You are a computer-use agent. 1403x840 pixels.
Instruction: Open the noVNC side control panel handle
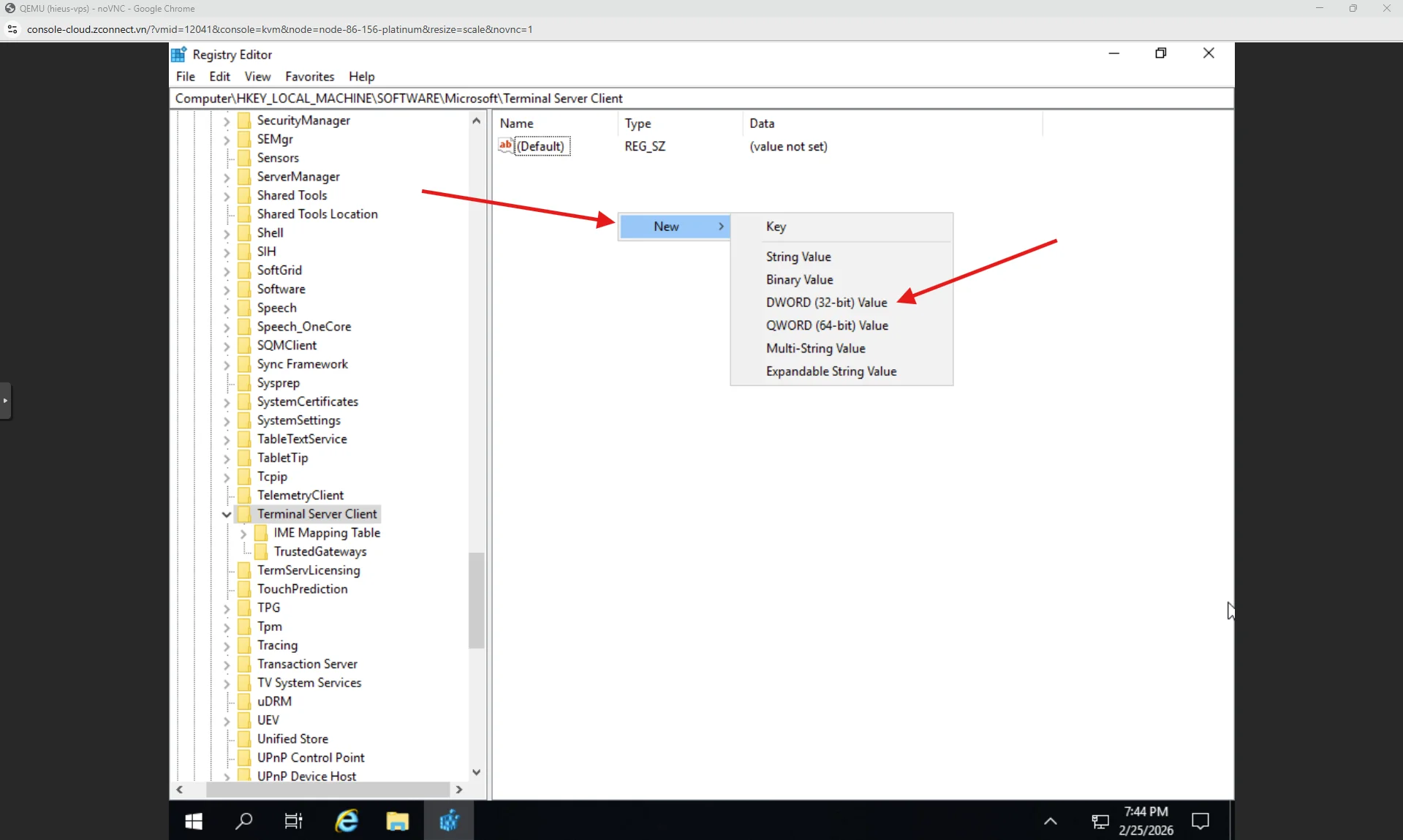coord(6,401)
